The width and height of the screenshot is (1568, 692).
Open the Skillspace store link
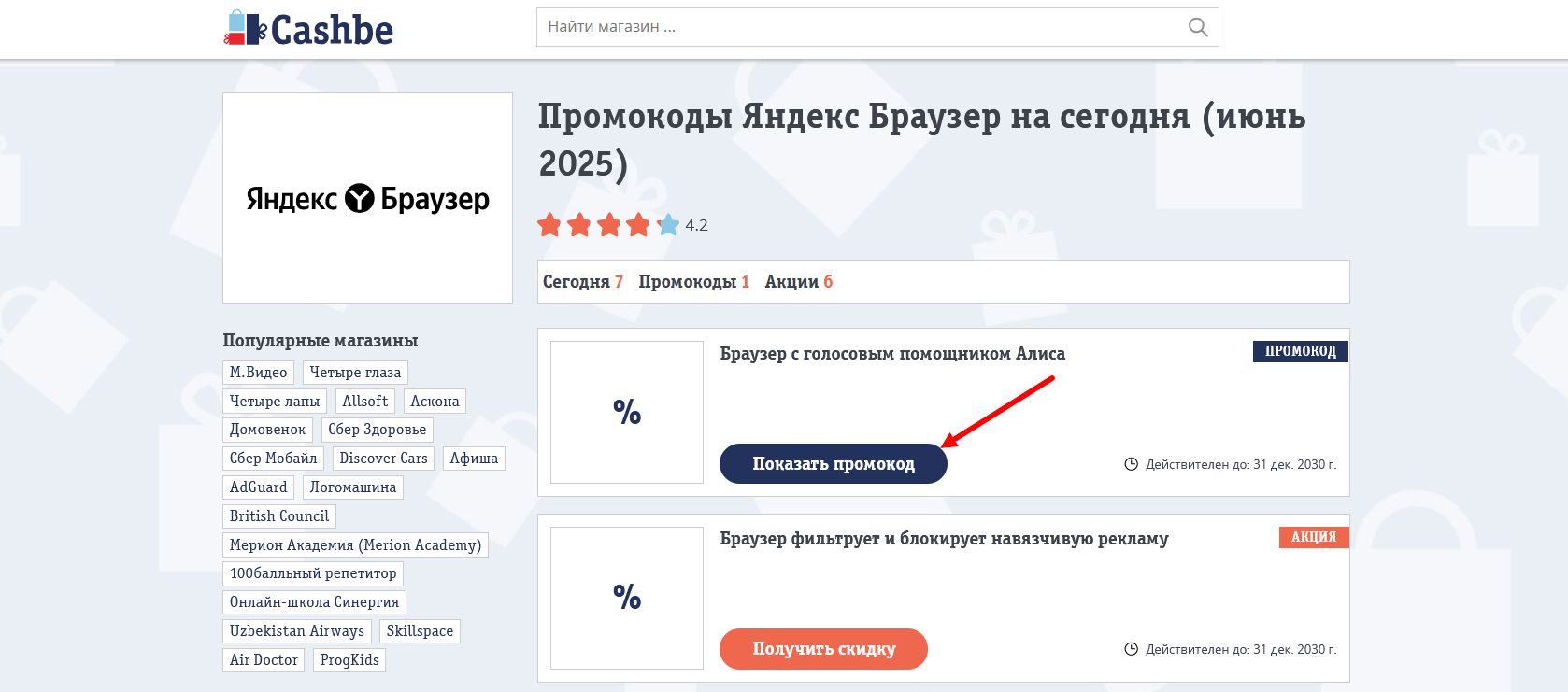click(420, 631)
